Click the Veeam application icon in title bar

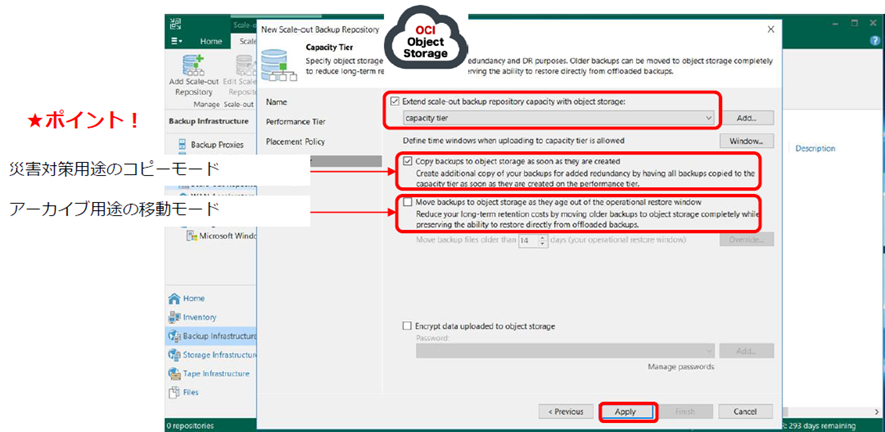(174, 24)
